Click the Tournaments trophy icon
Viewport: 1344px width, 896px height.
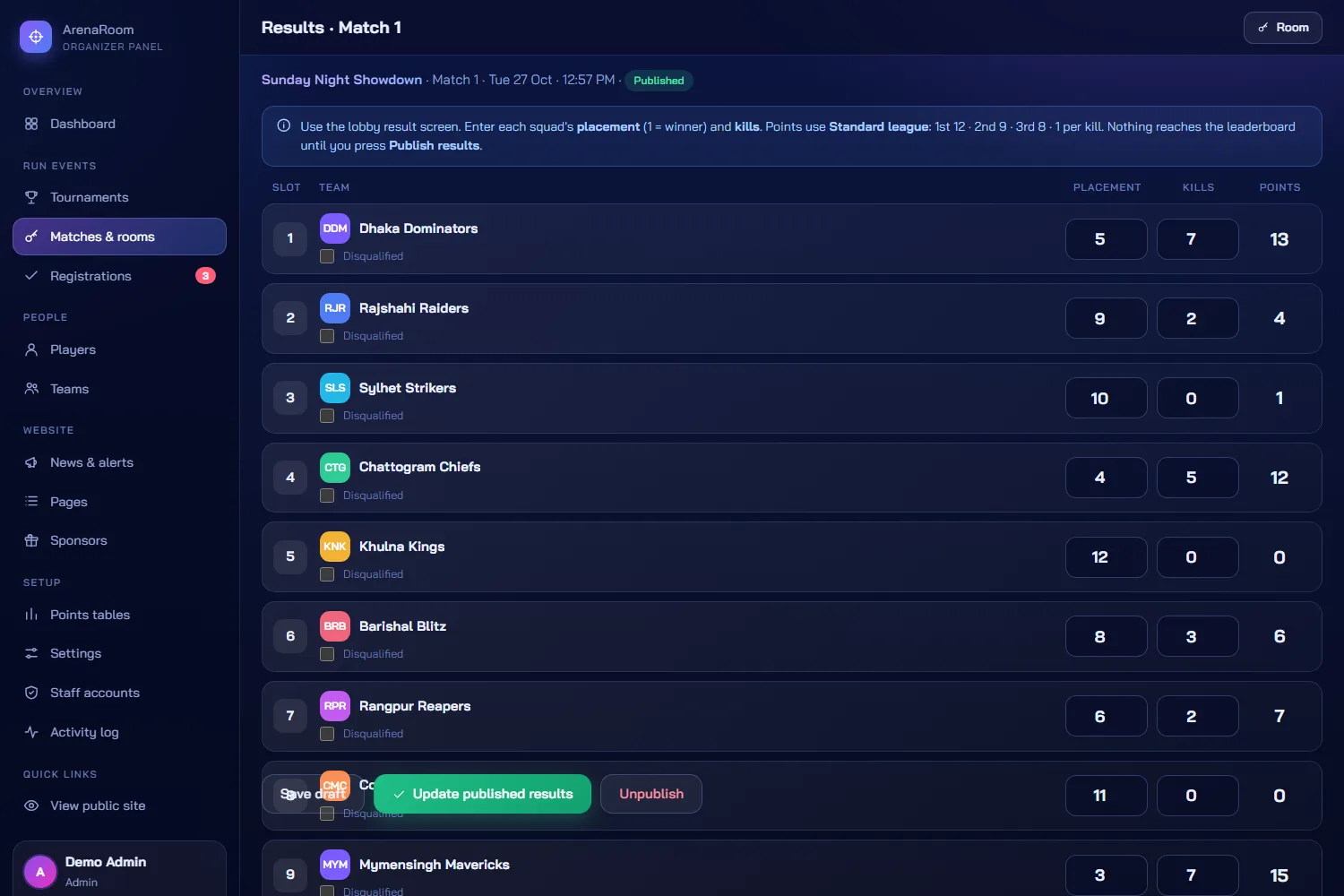point(31,197)
